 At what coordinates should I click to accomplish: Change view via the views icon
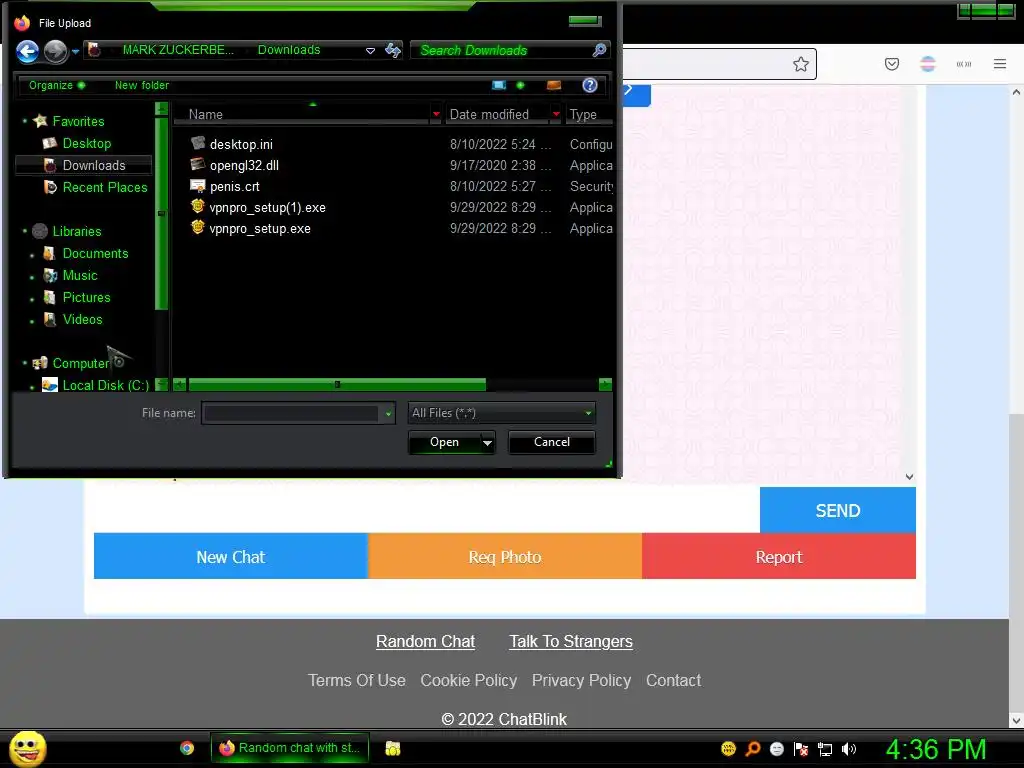(x=499, y=85)
